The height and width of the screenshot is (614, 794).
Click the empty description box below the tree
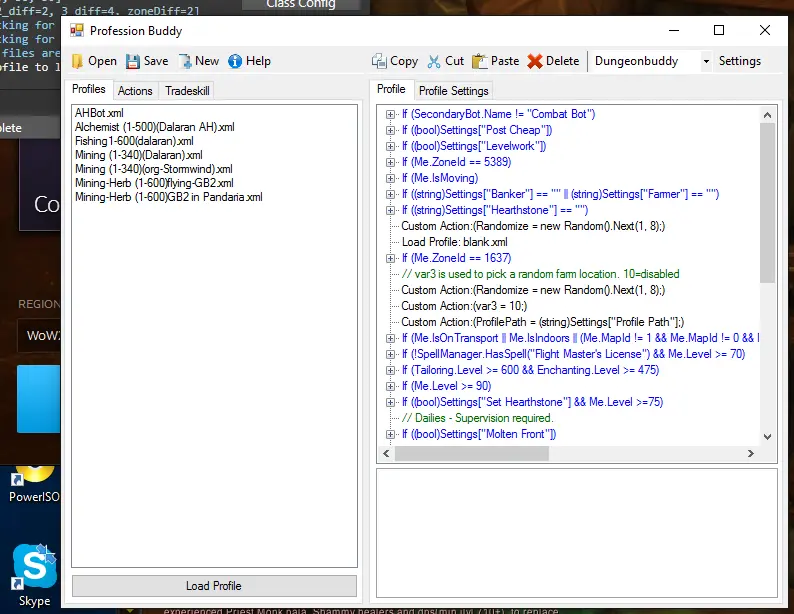click(577, 533)
